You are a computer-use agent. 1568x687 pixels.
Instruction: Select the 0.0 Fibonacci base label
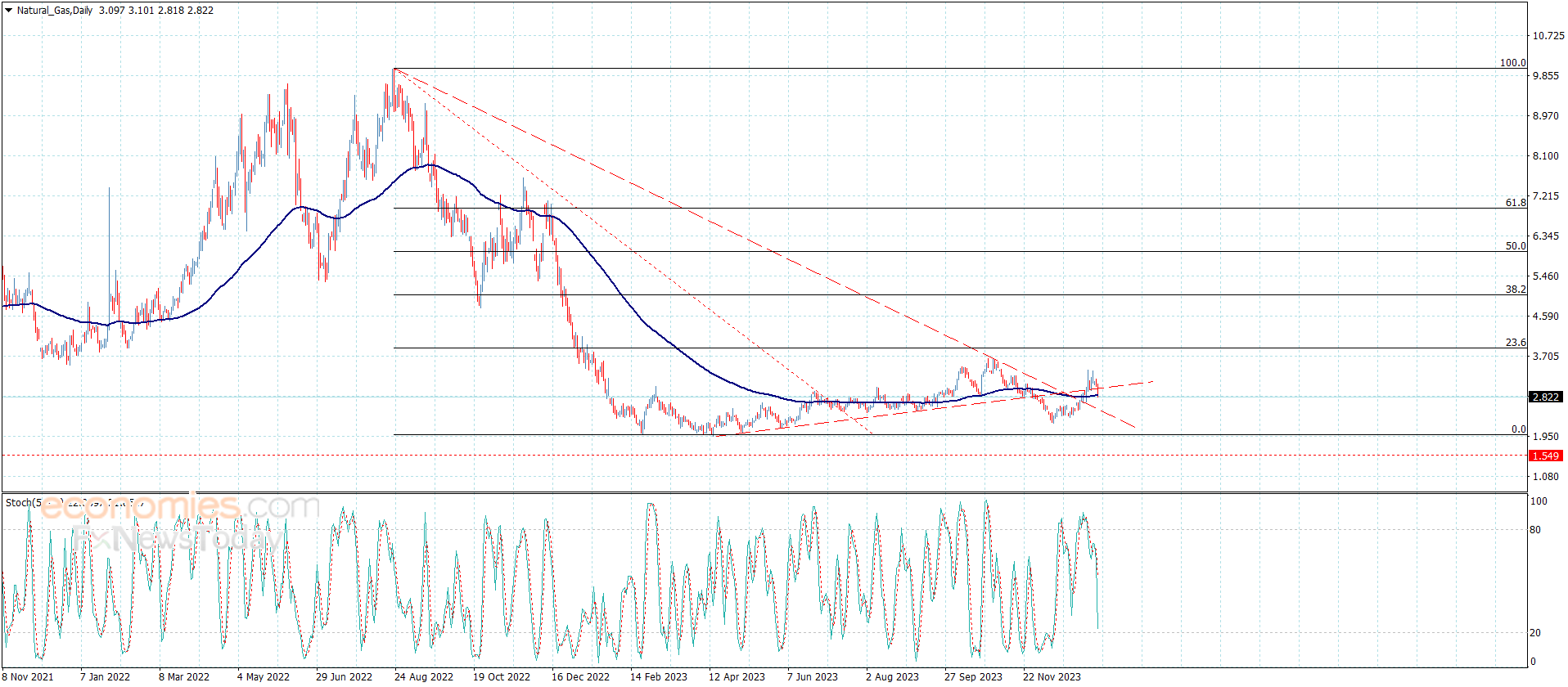(x=1518, y=429)
